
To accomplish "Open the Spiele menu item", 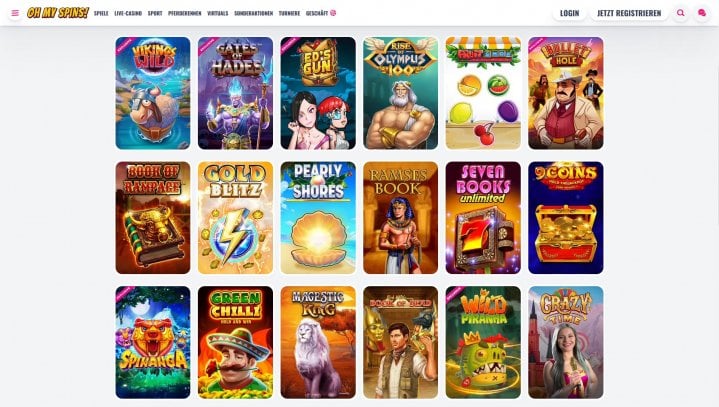I will [101, 13].
